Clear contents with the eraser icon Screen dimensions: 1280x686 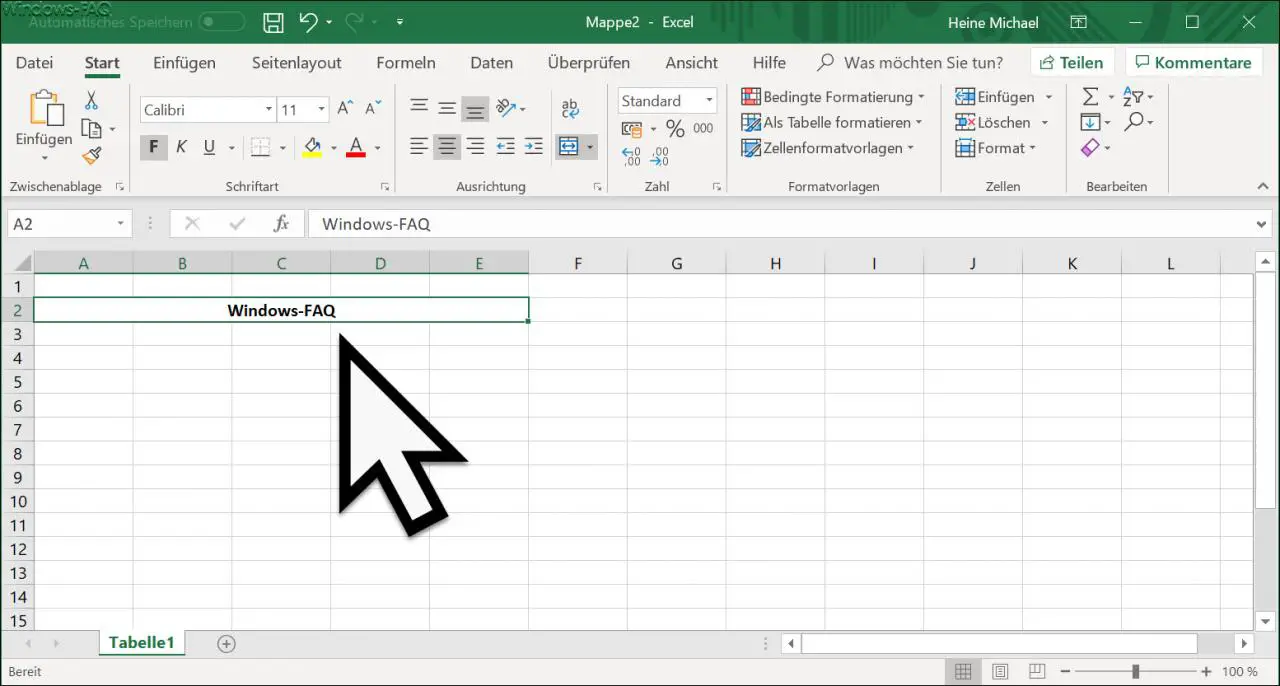[x=1090, y=148]
